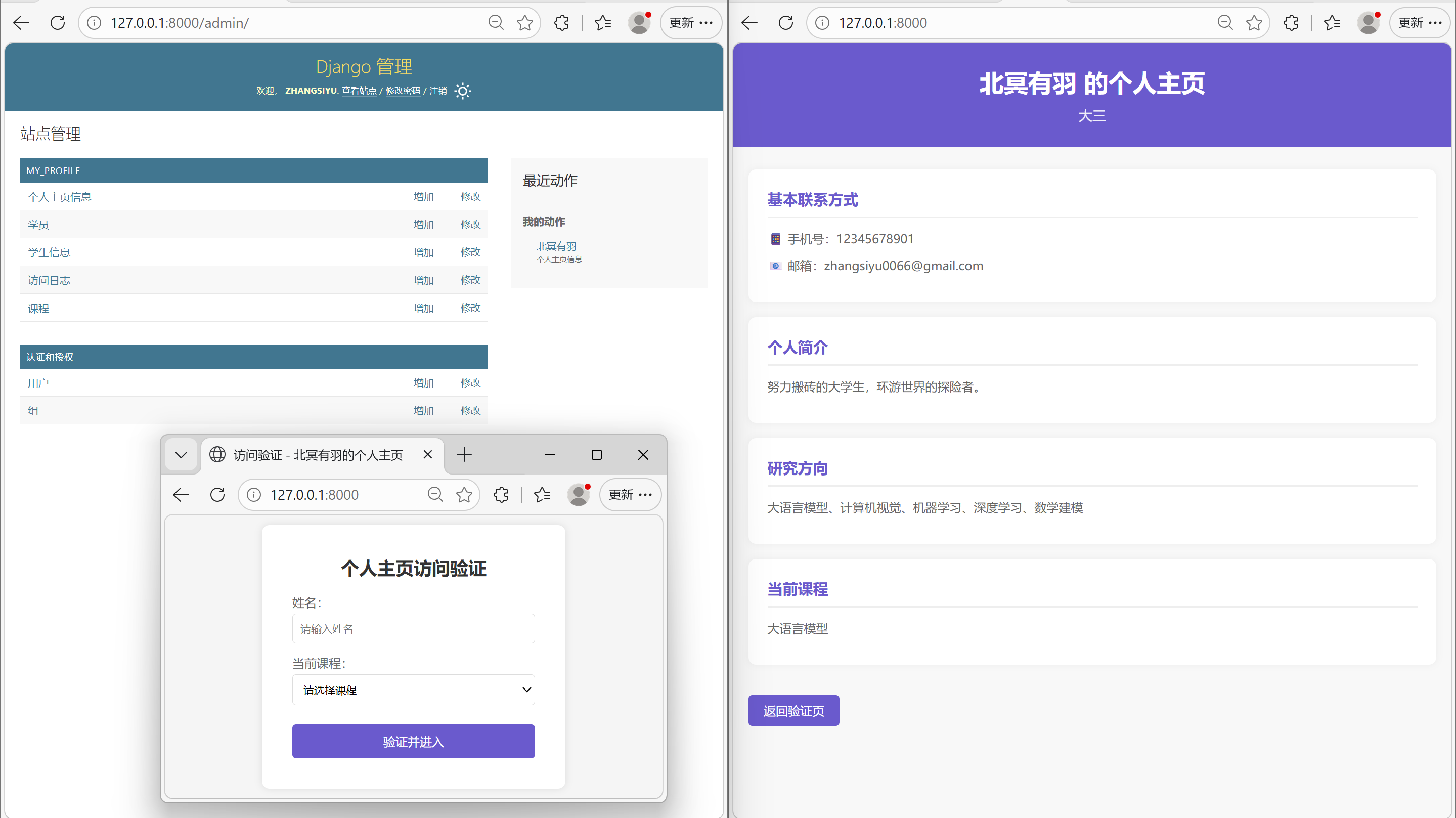Image resolution: width=1456 pixels, height=818 pixels.
Task: Click the site info icon next to 127.0.0.1:8000/admin/
Action: click(x=94, y=23)
